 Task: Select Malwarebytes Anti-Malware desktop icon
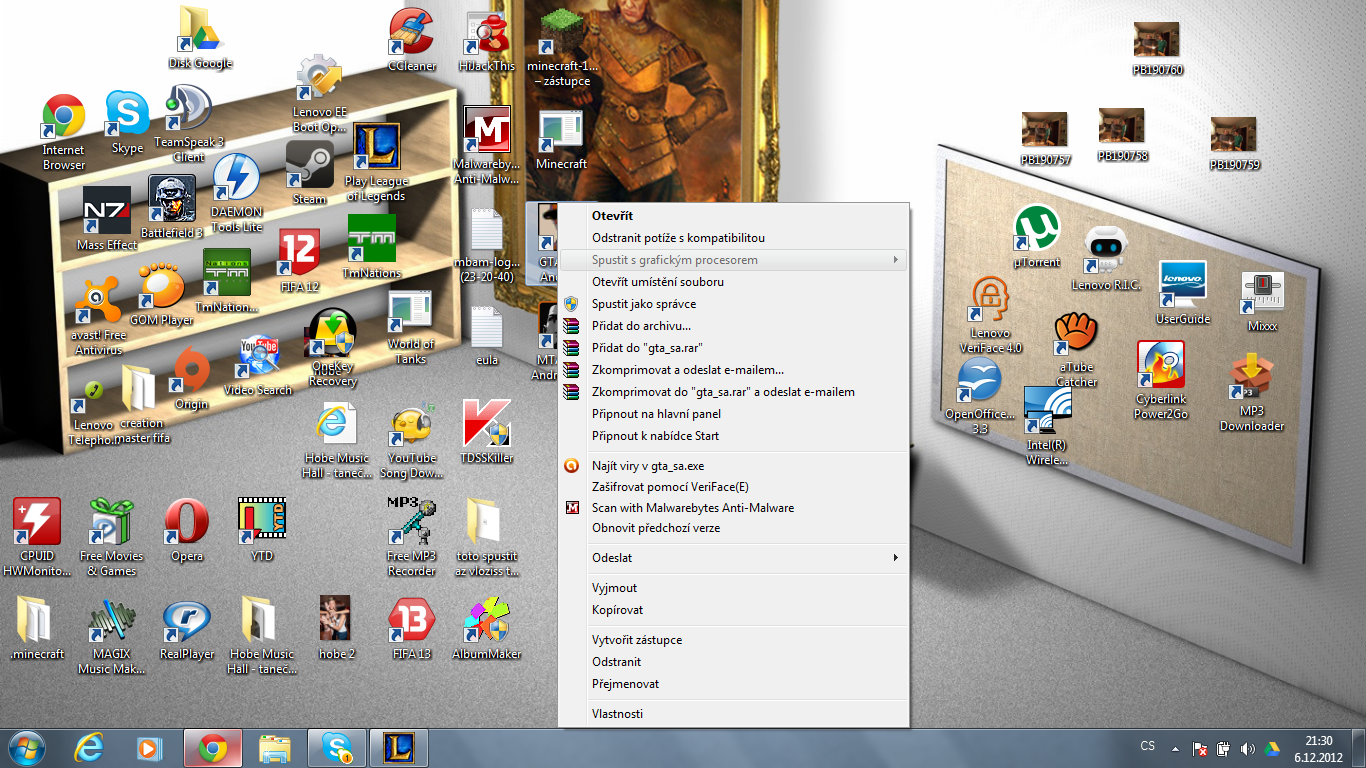click(x=487, y=145)
